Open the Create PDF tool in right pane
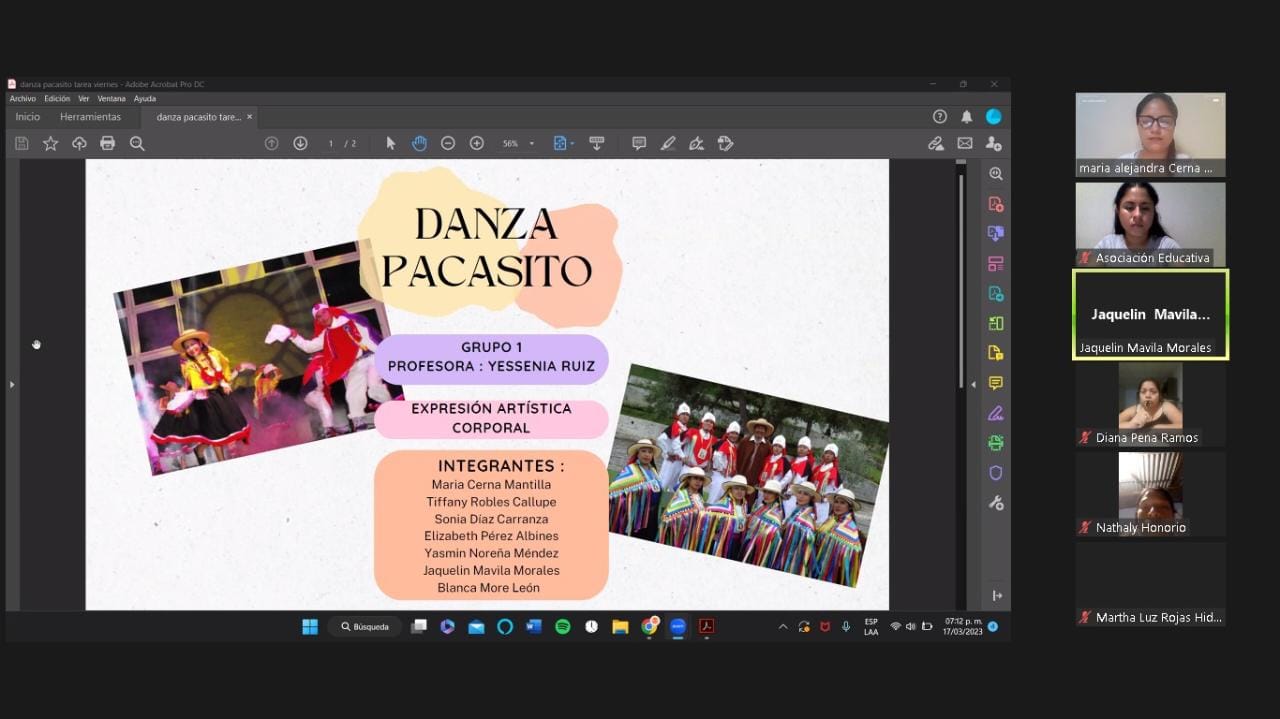This screenshot has width=1280, height=719. (x=995, y=204)
